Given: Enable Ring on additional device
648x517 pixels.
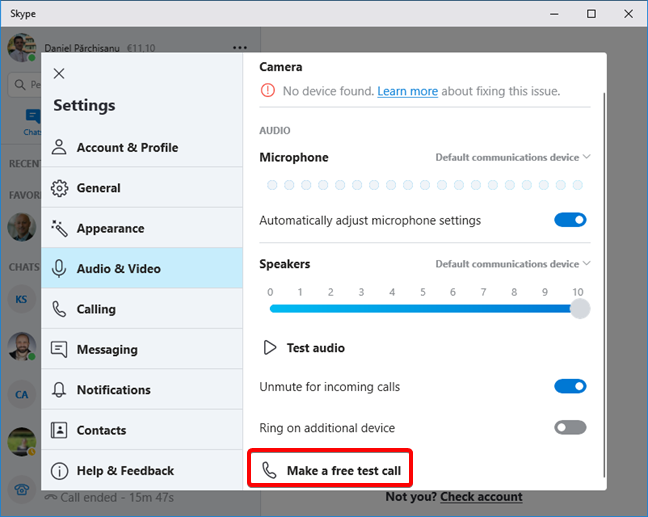Looking at the screenshot, I should click(x=570, y=427).
